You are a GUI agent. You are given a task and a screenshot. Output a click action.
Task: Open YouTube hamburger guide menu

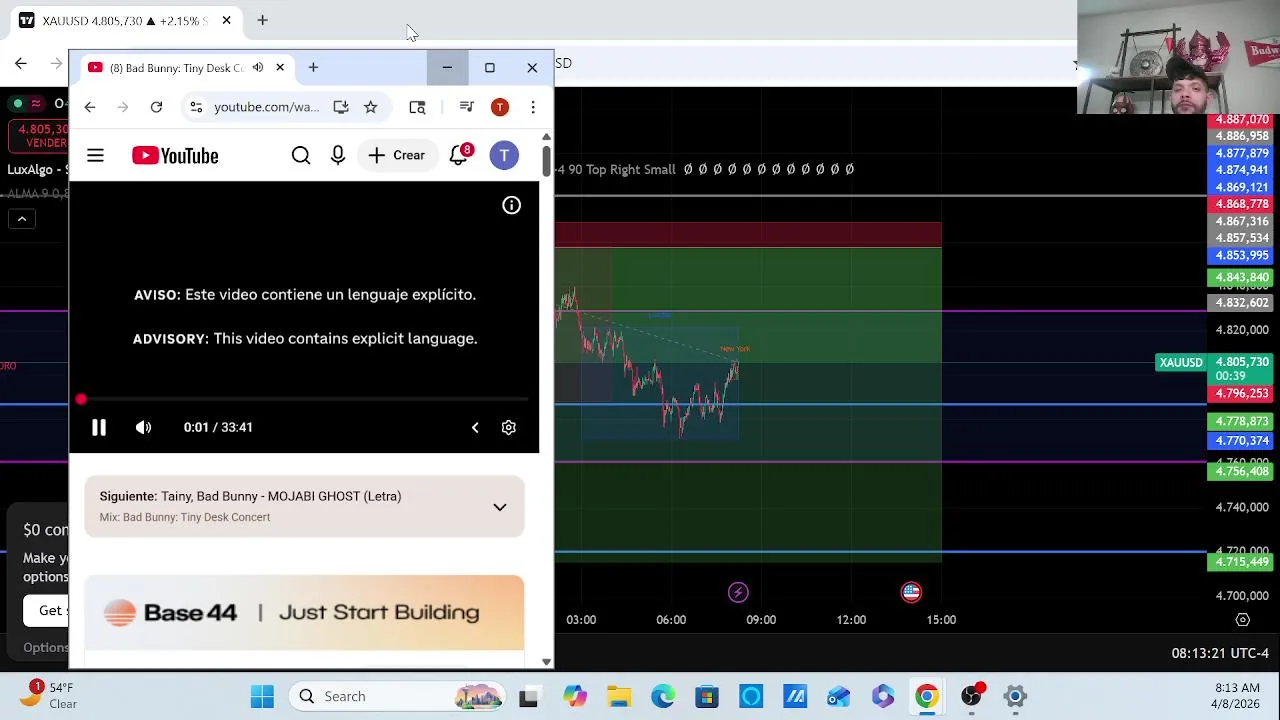[95, 155]
